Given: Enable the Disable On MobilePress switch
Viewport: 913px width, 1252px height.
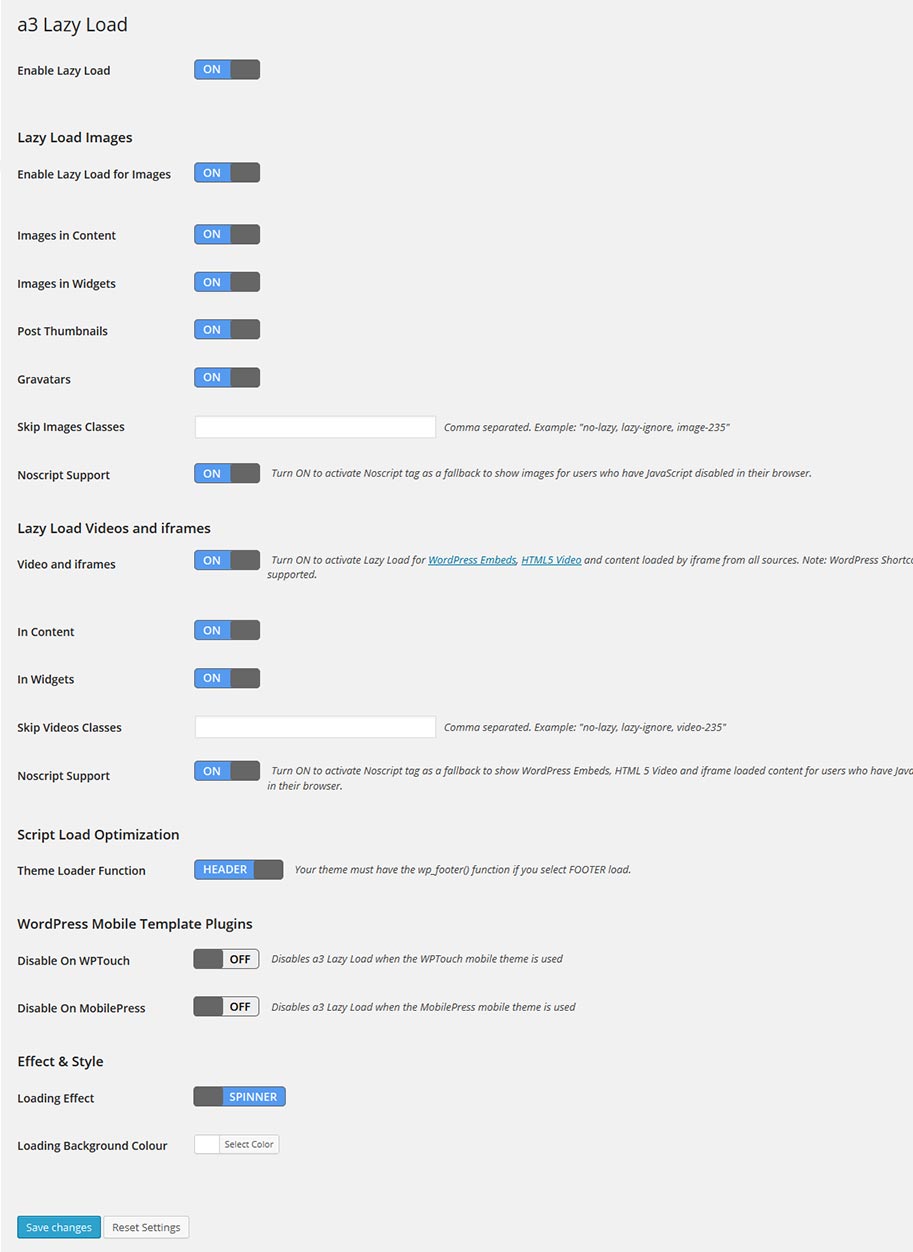Looking at the screenshot, I should (227, 1007).
